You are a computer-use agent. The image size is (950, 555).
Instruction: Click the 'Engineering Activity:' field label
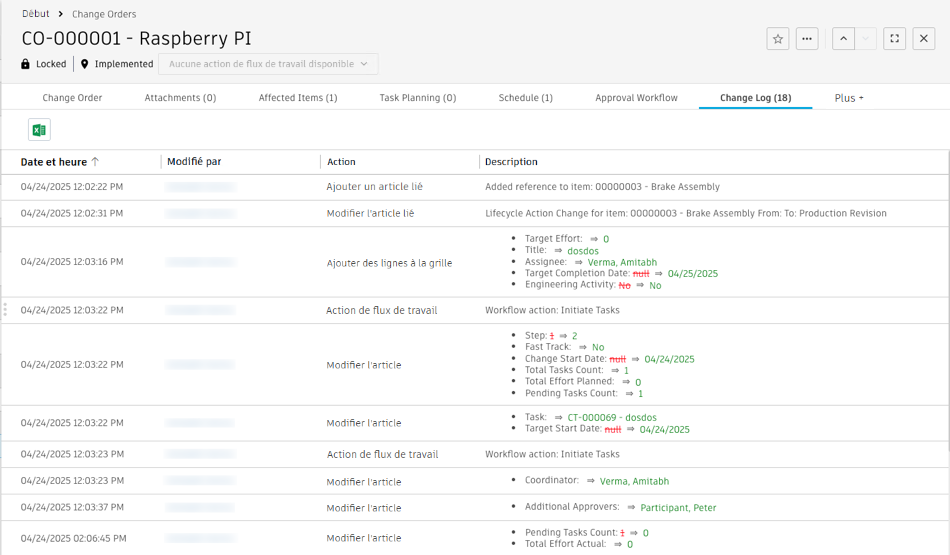pos(570,285)
